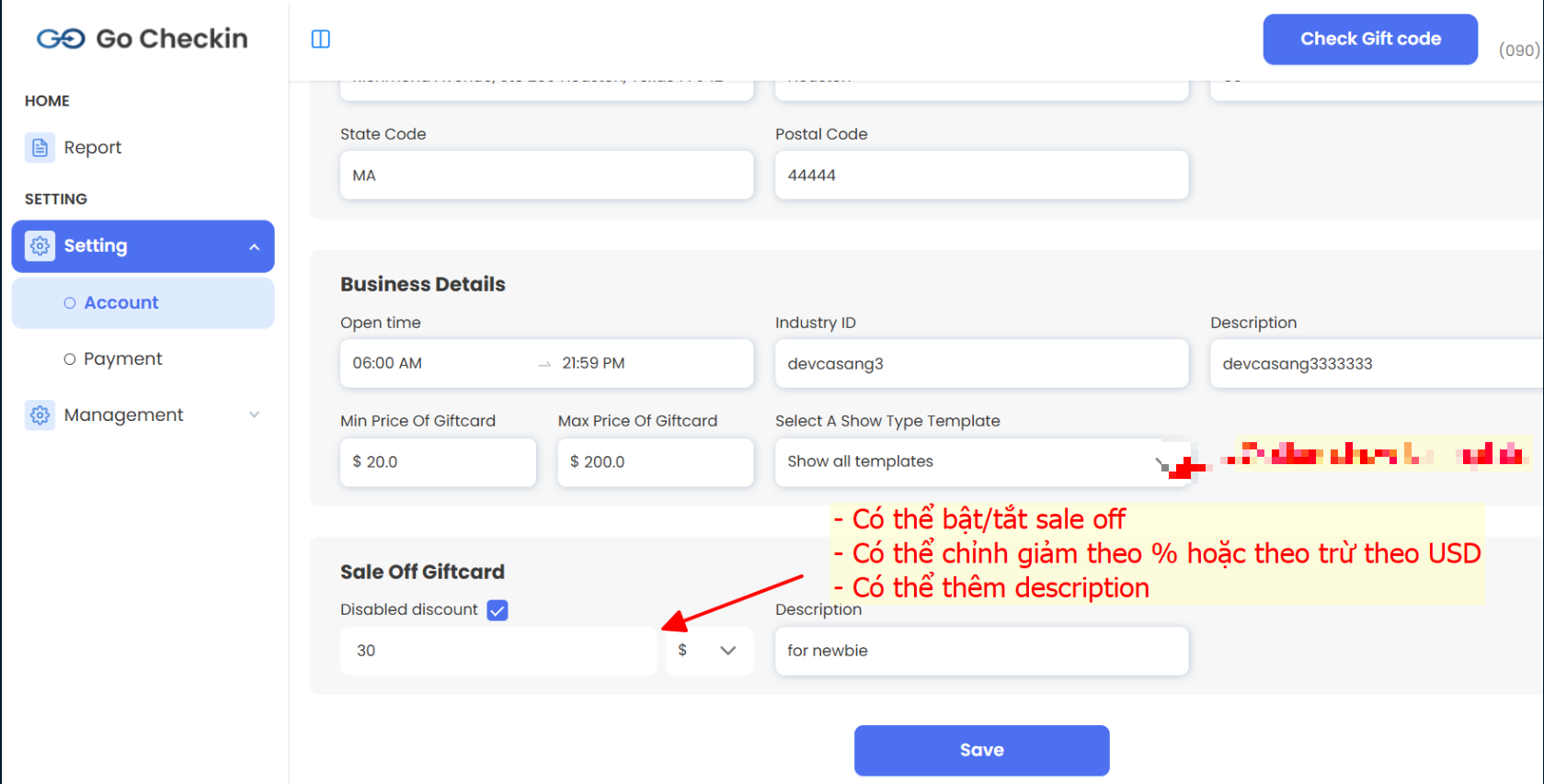Open the Show all templates dropdown
Viewport: 1544px width, 784px height.
point(975,462)
